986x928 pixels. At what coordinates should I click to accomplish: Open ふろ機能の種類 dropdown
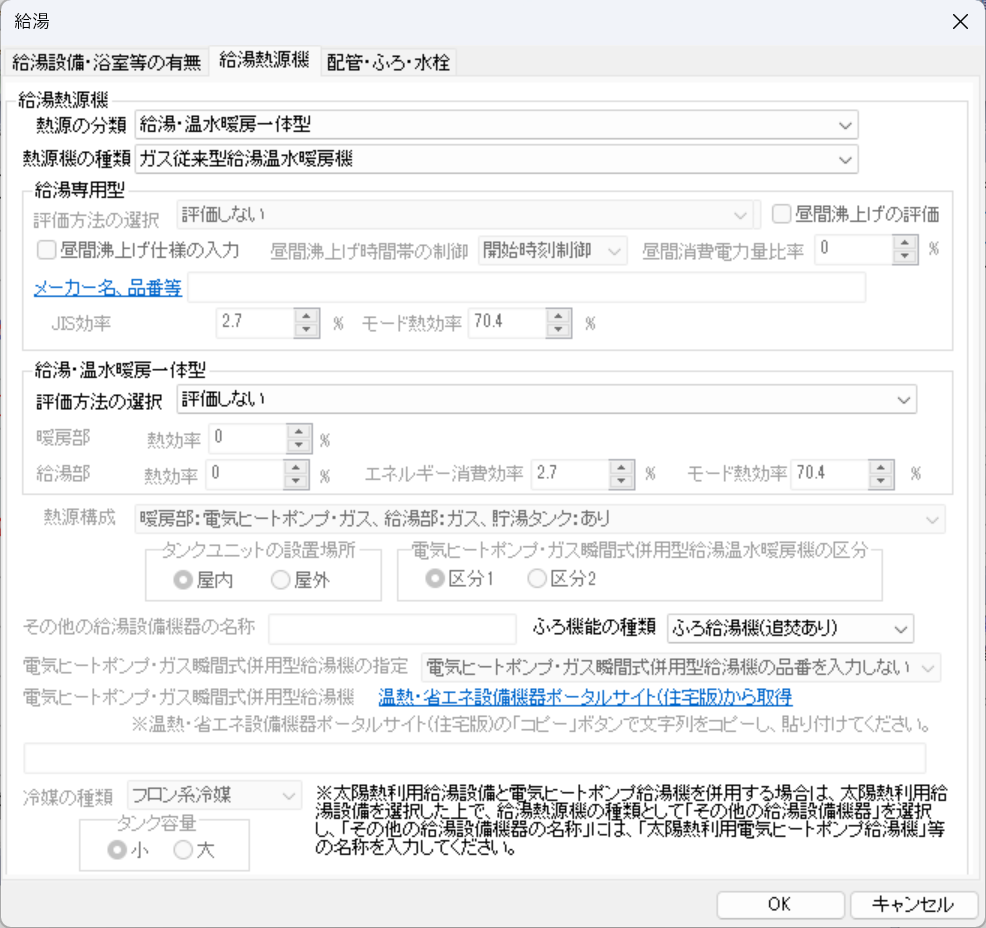790,629
